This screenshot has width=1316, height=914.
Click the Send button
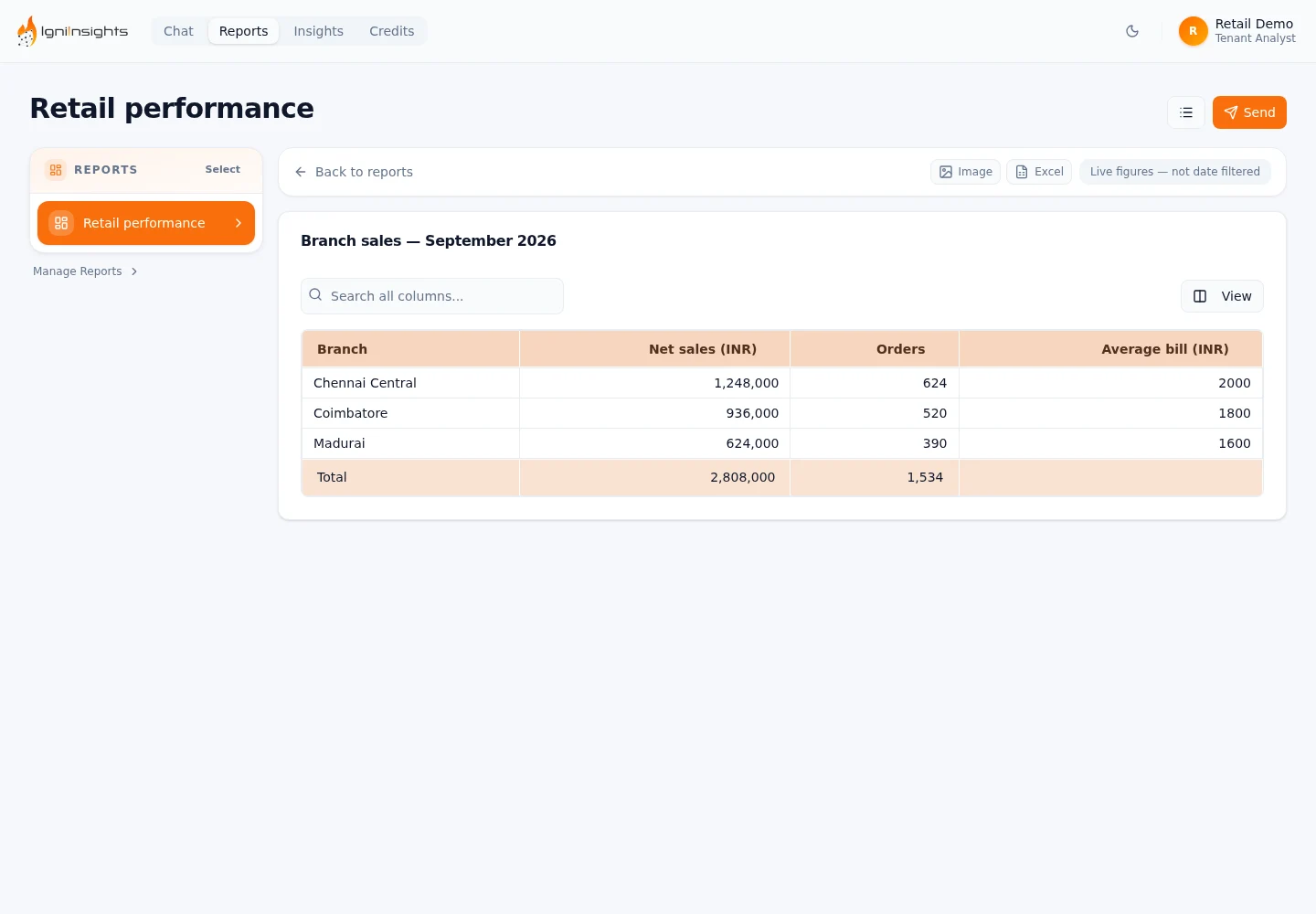1249,112
